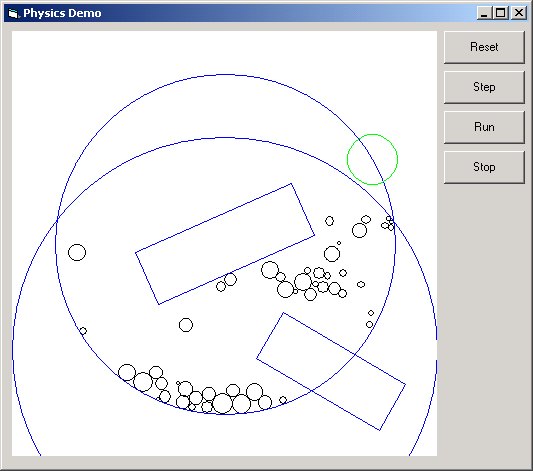This screenshot has height=471, width=533.
Task: Click the single ball below the upper rectangle
Action: [186, 325]
